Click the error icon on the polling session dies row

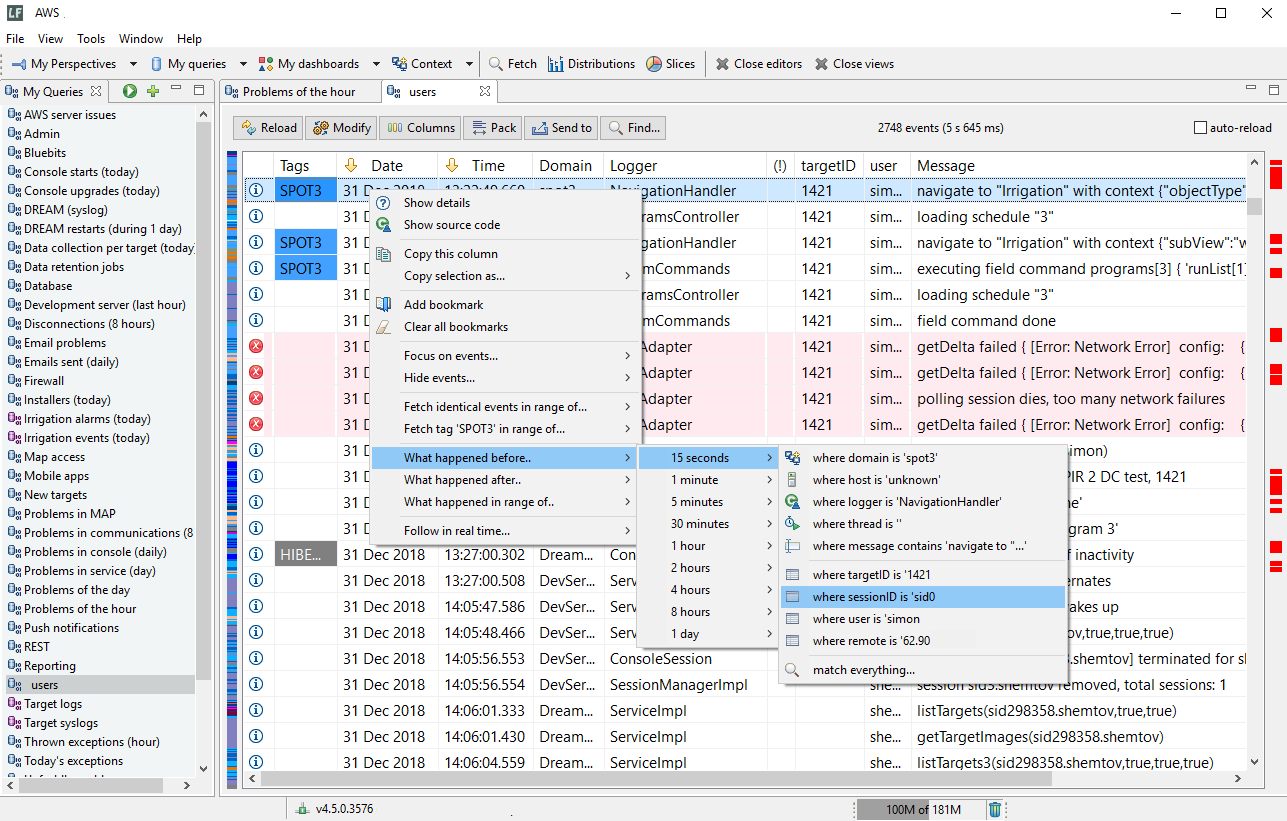point(256,398)
